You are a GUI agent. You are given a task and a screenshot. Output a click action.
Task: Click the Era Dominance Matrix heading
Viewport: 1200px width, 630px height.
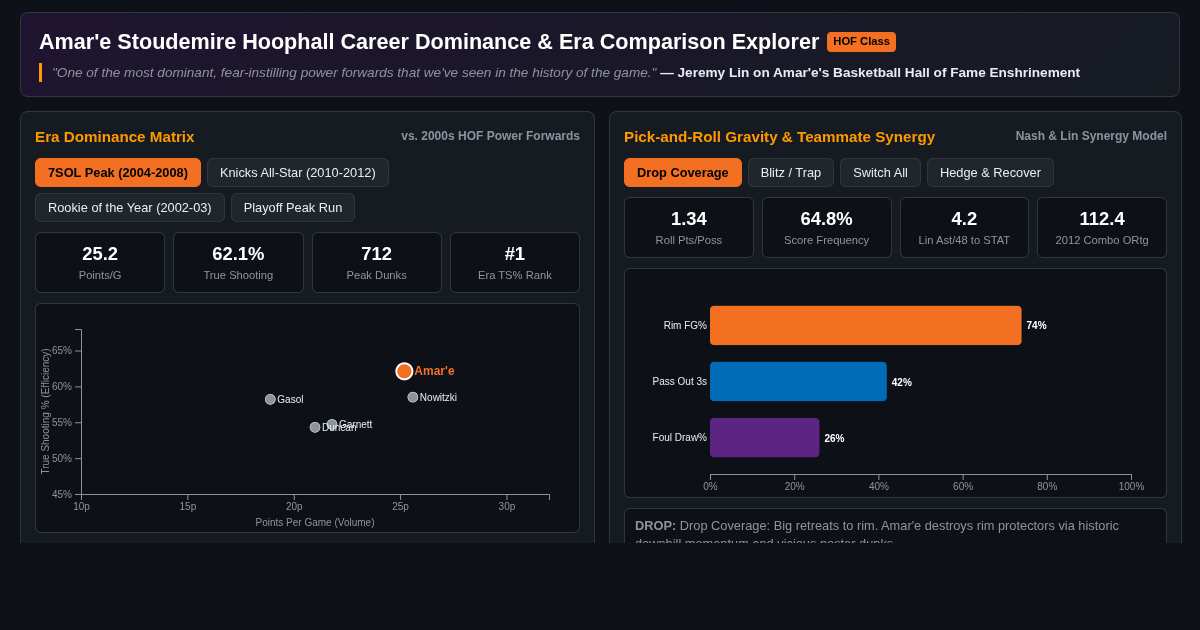(x=115, y=136)
